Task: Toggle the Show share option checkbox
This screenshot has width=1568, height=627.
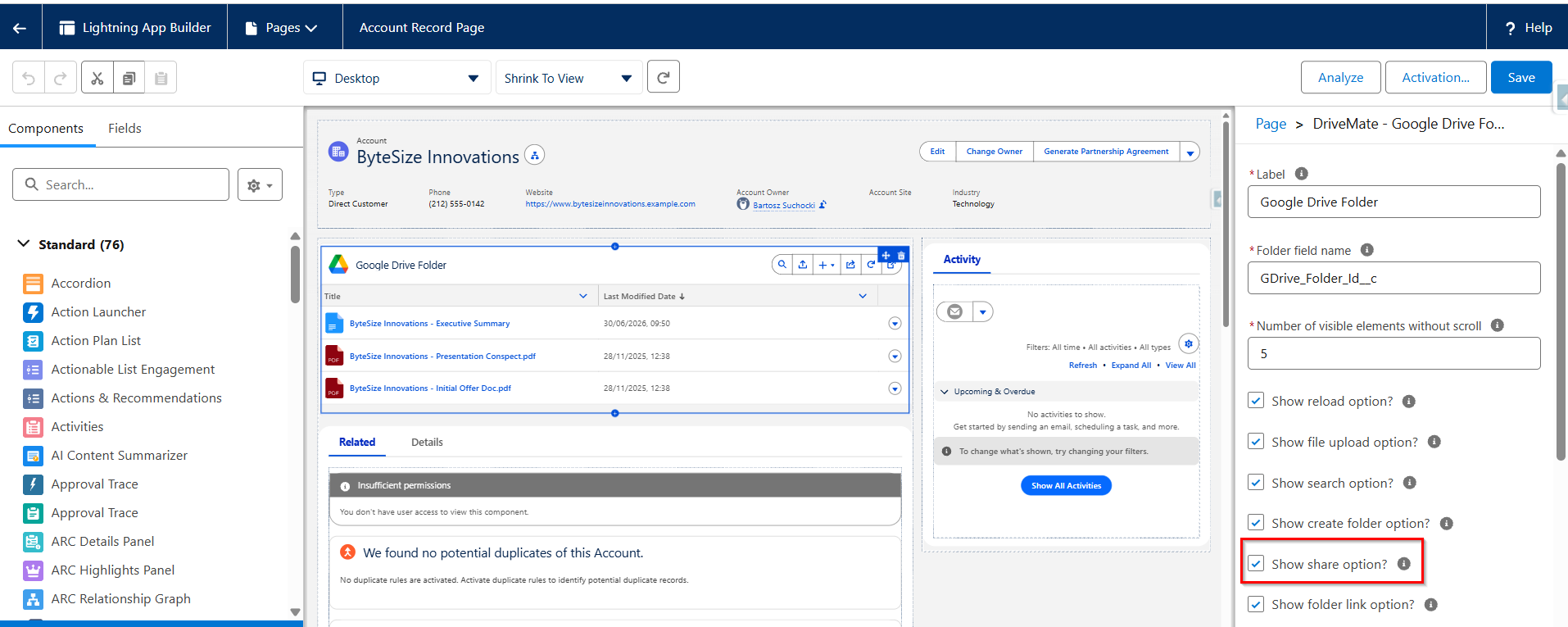Action: tap(1256, 564)
